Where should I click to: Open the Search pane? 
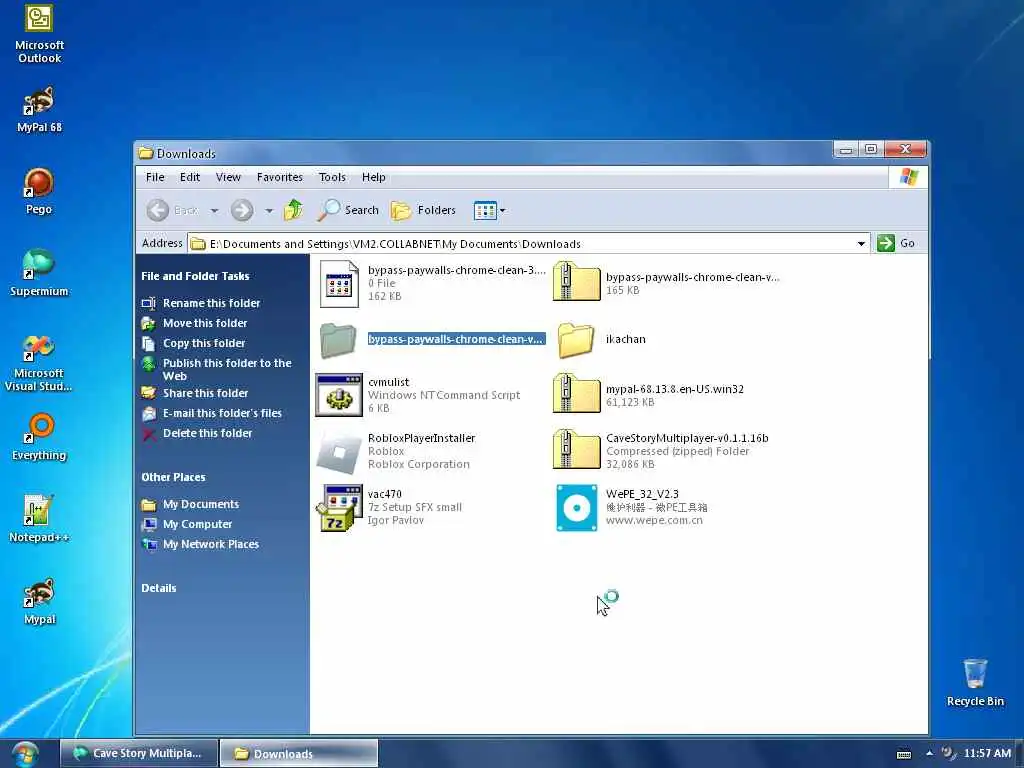(x=348, y=210)
